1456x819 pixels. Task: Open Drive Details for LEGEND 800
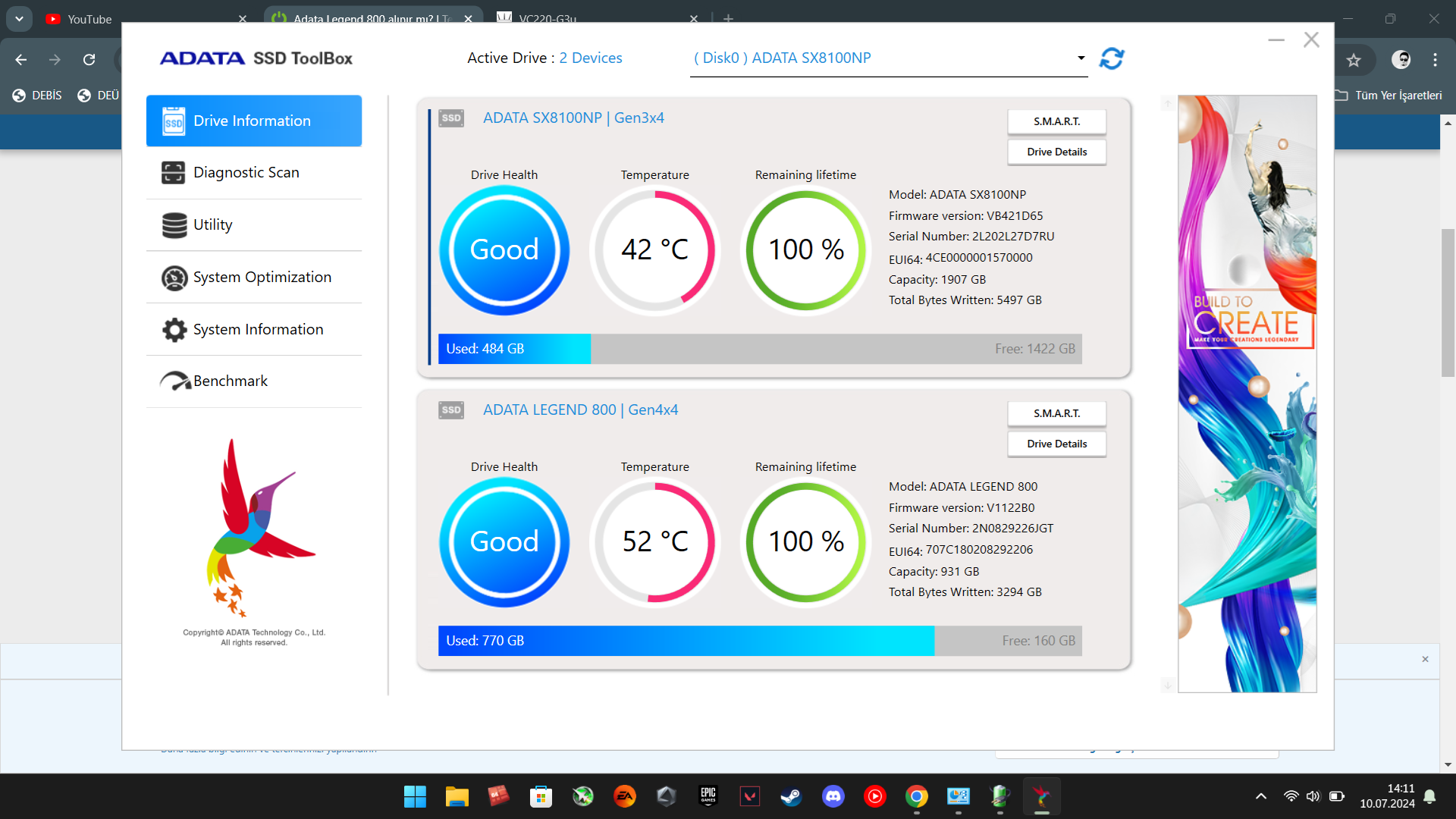(x=1056, y=444)
